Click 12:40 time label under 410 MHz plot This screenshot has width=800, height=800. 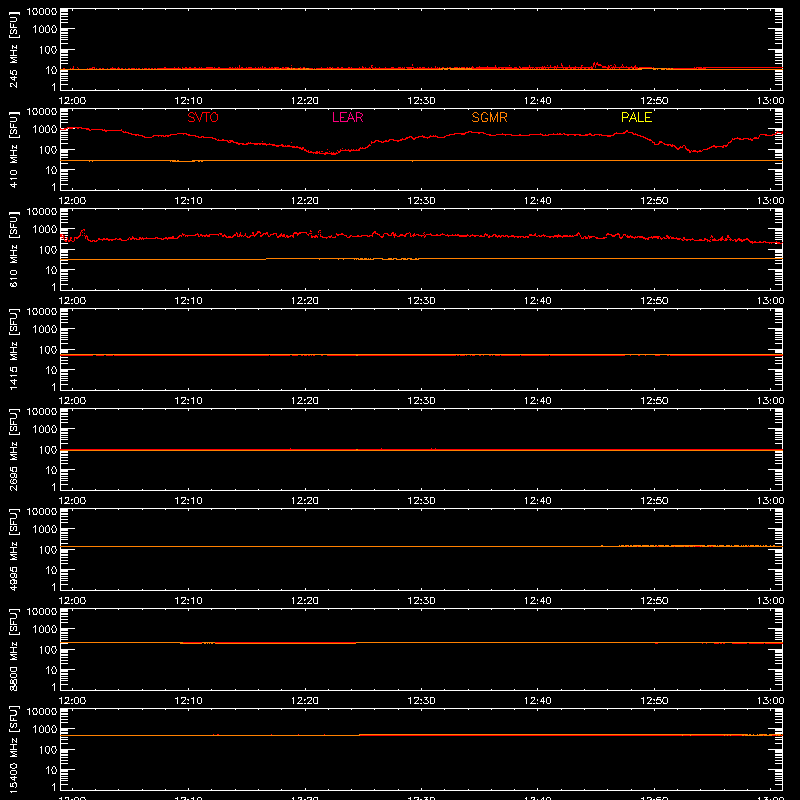click(538, 201)
